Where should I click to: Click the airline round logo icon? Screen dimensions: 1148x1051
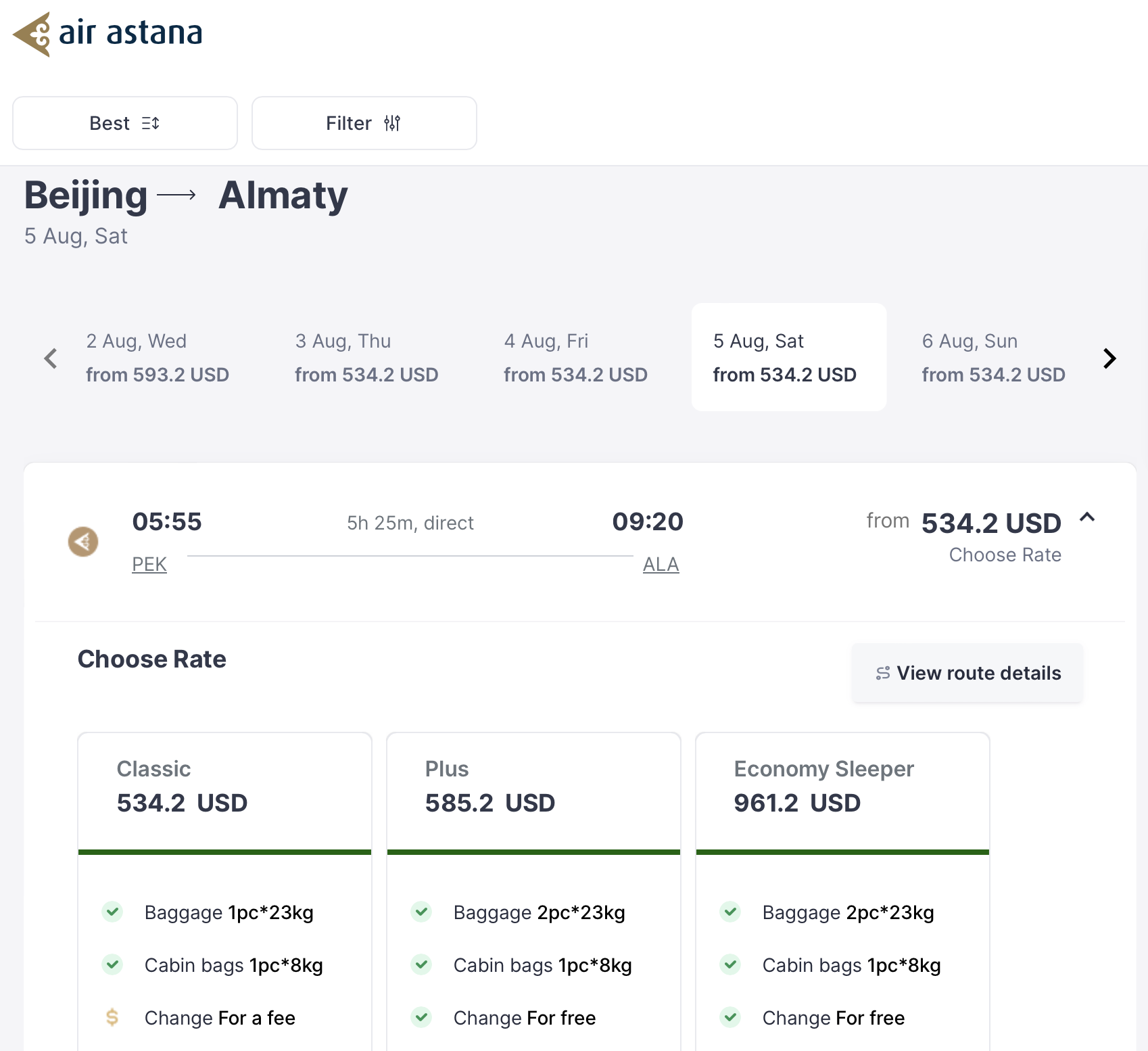83,542
